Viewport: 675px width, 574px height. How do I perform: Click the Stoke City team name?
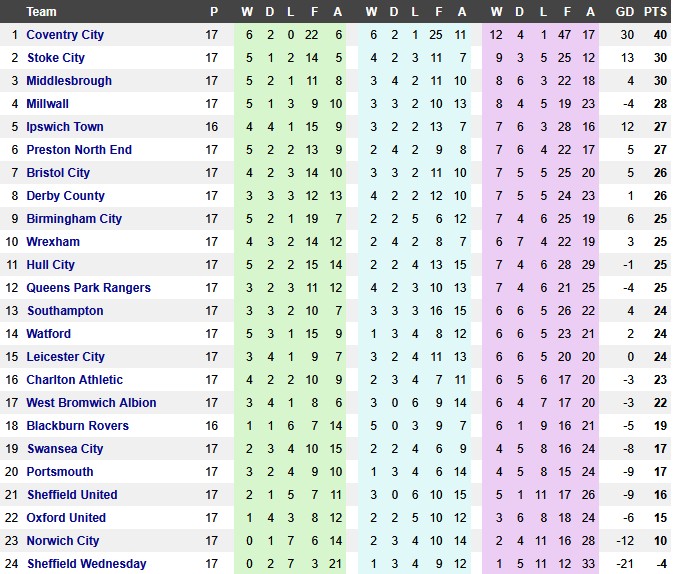pos(56,58)
